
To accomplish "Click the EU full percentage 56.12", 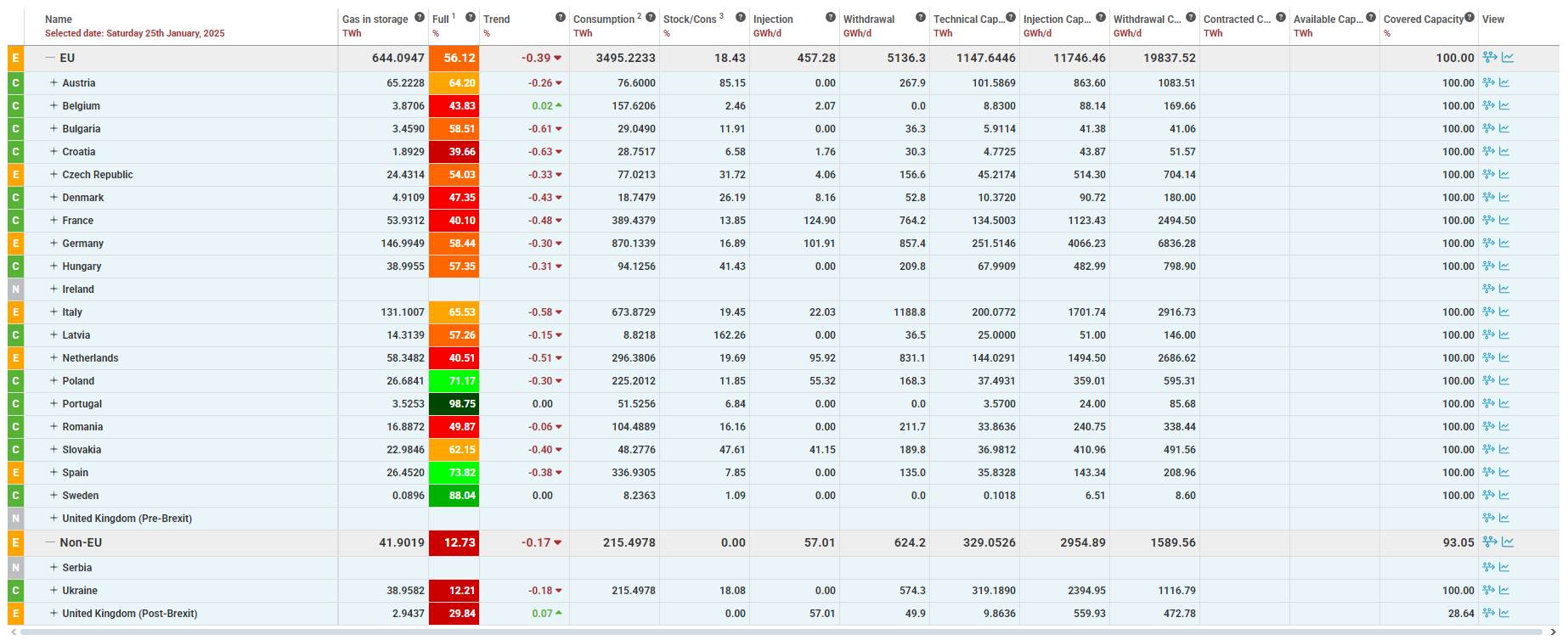I will pyautogui.click(x=454, y=58).
